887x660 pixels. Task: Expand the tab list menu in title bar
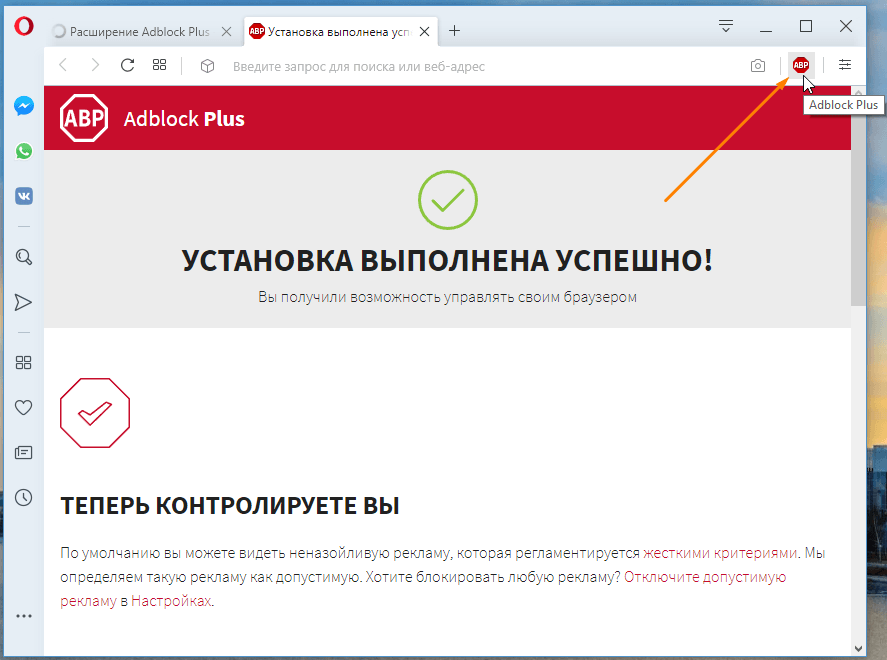click(726, 27)
